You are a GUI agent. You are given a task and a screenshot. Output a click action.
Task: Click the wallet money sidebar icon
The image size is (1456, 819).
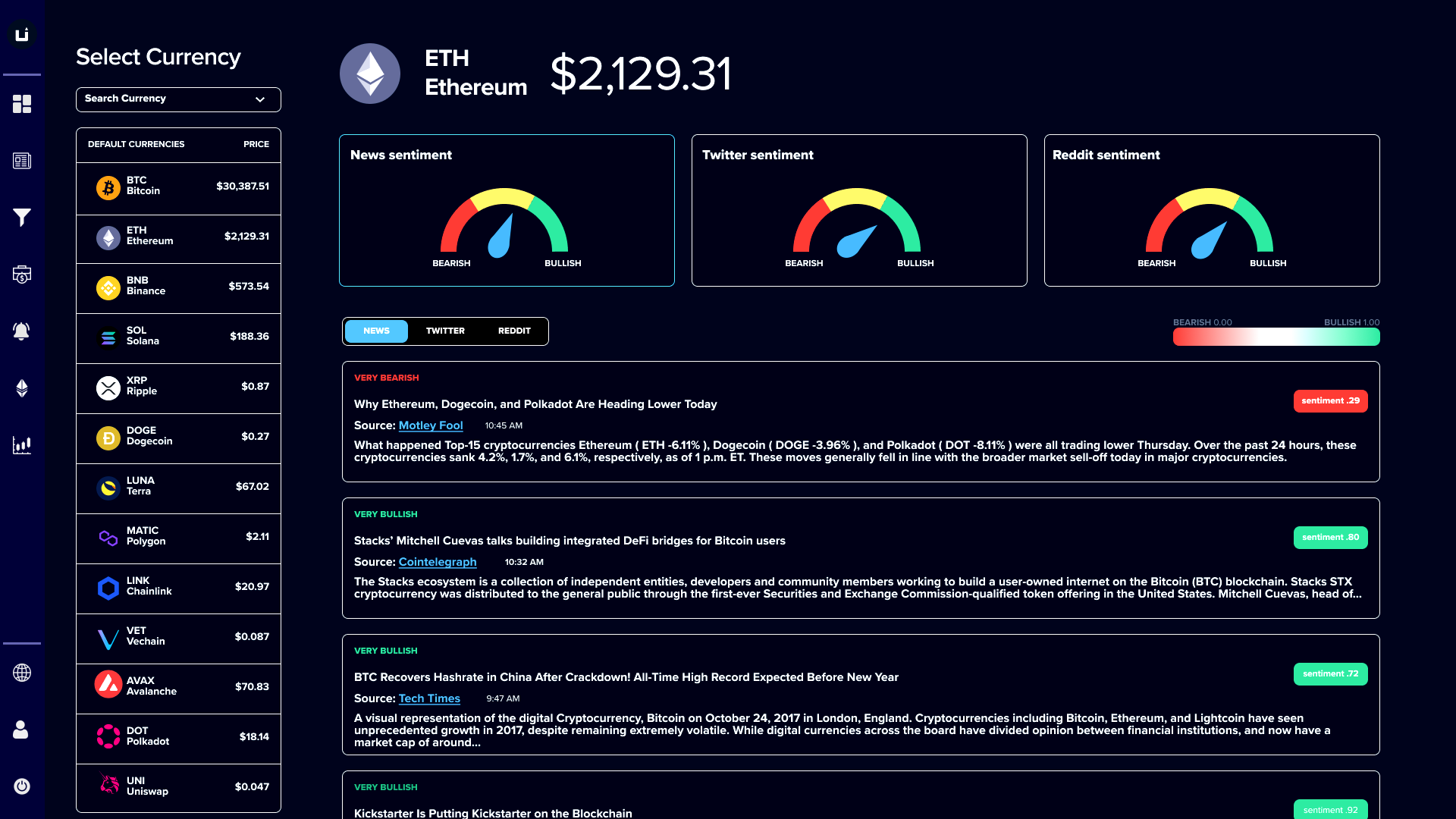click(22, 275)
